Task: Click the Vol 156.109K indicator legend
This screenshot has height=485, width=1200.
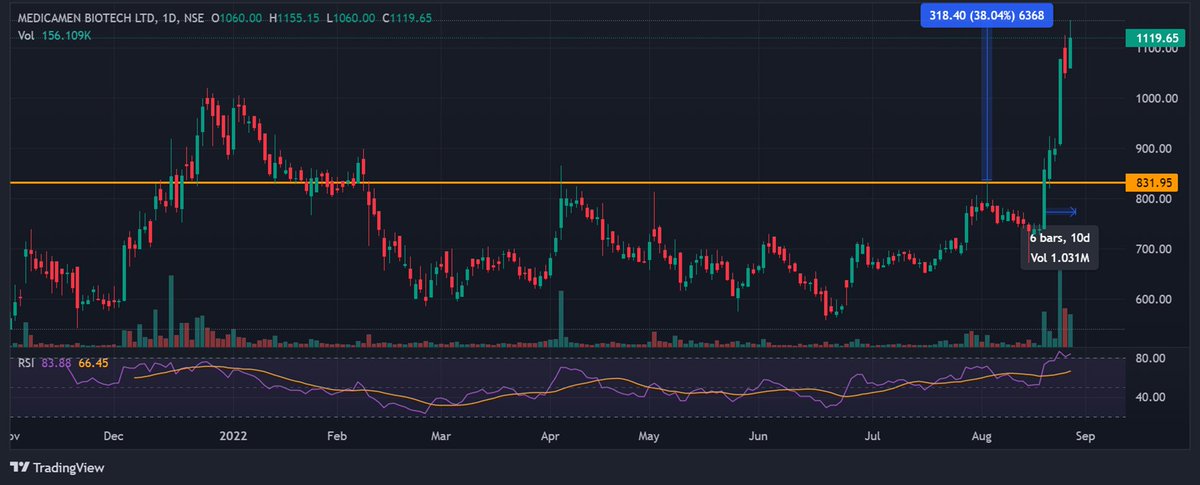Action: pos(55,37)
